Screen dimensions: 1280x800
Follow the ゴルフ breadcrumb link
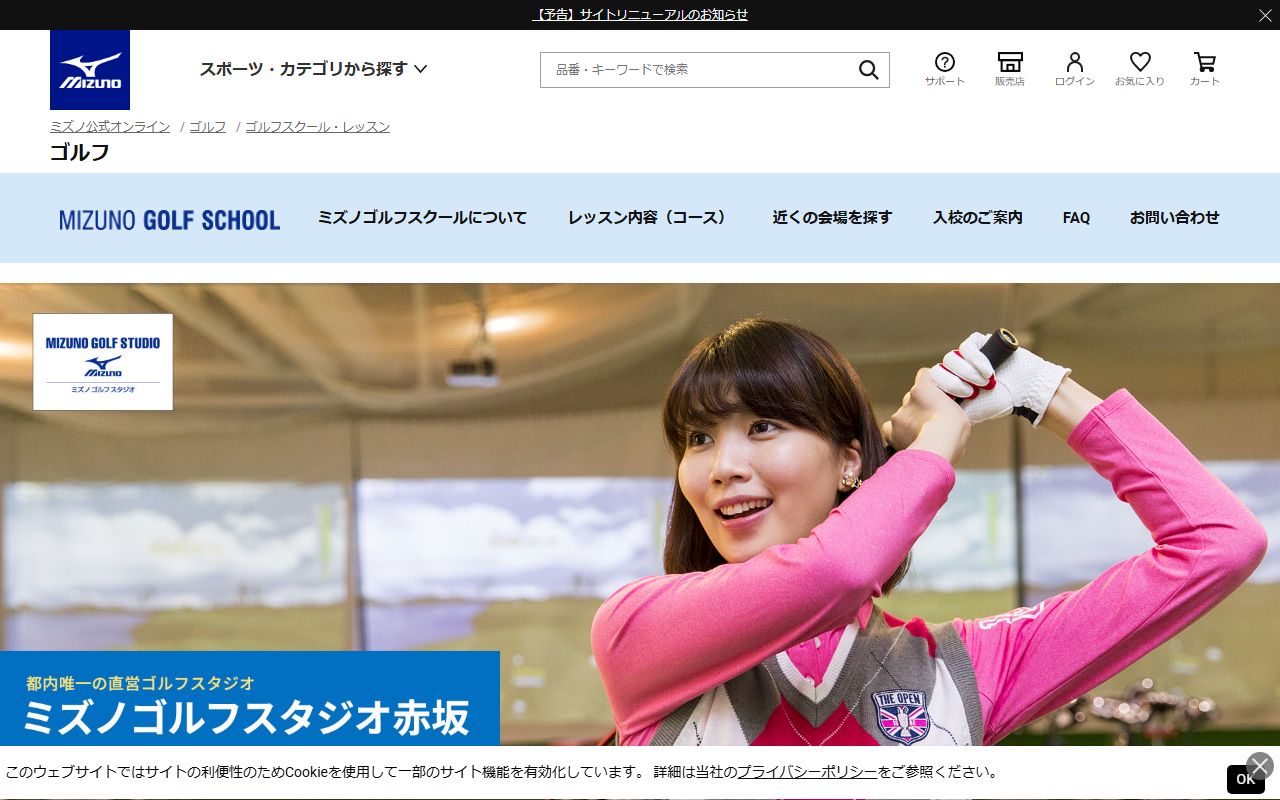click(x=208, y=127)
